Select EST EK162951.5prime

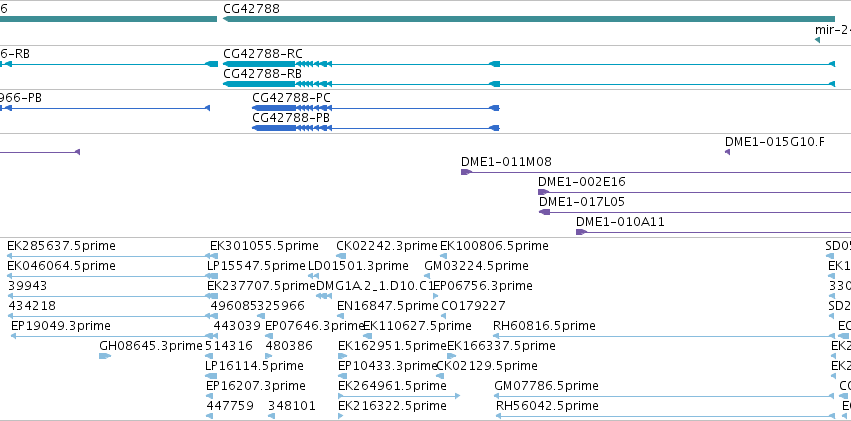point(392,346)
